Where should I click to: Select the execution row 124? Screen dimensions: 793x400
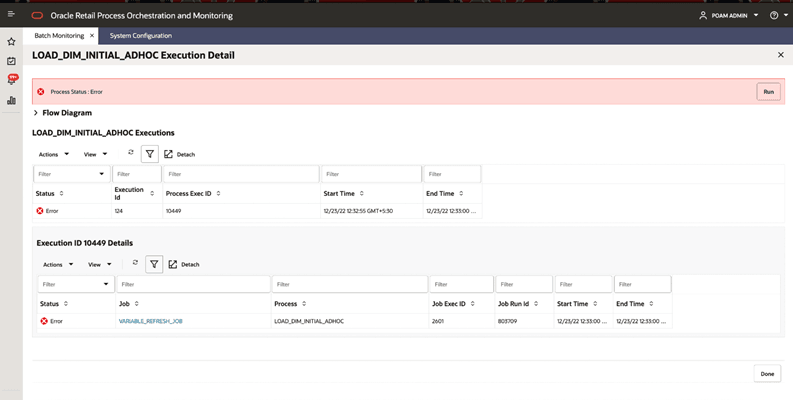tap(257, 211)
